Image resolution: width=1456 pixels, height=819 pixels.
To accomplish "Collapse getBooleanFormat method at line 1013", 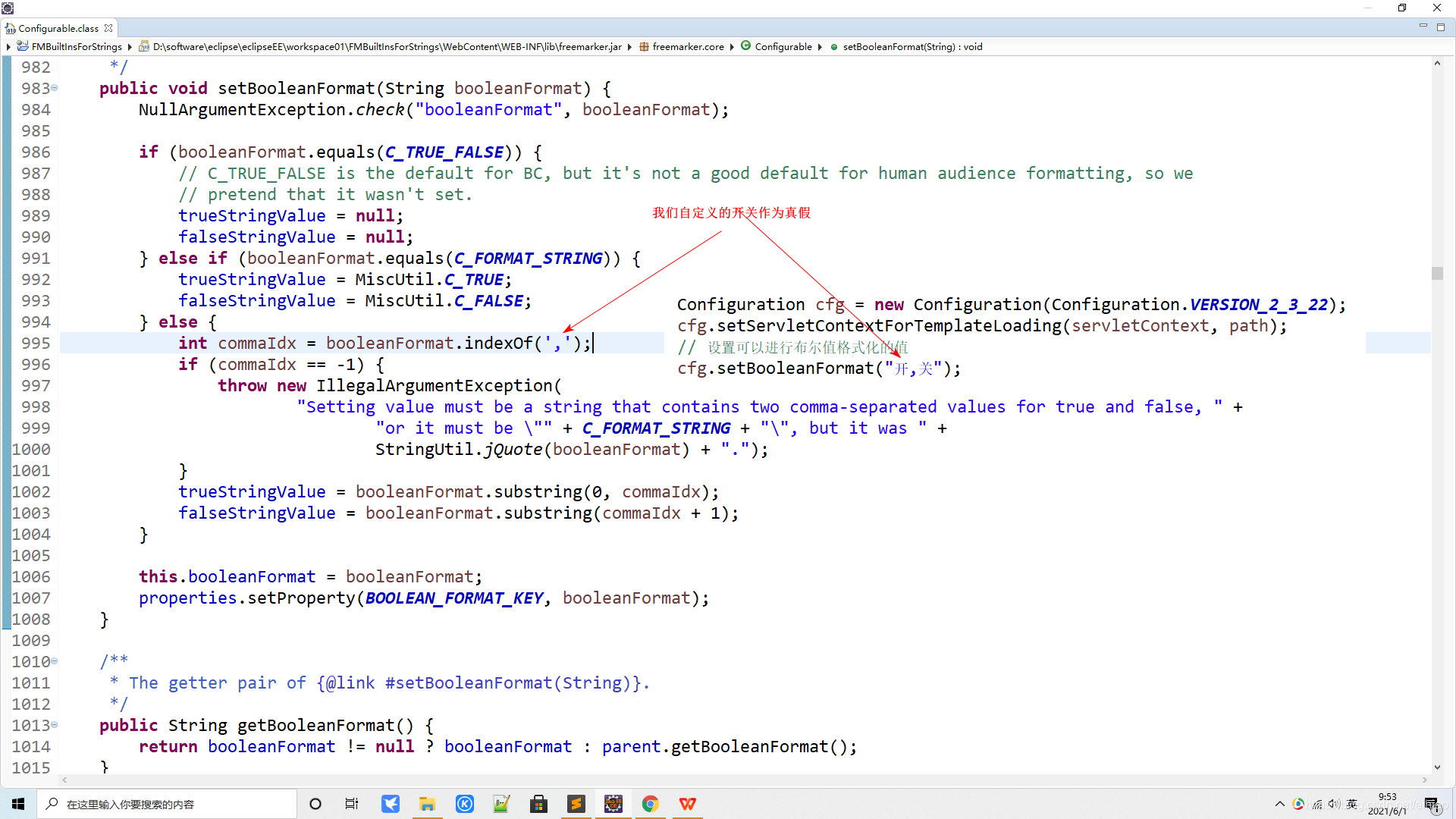I will pos(55,725).
